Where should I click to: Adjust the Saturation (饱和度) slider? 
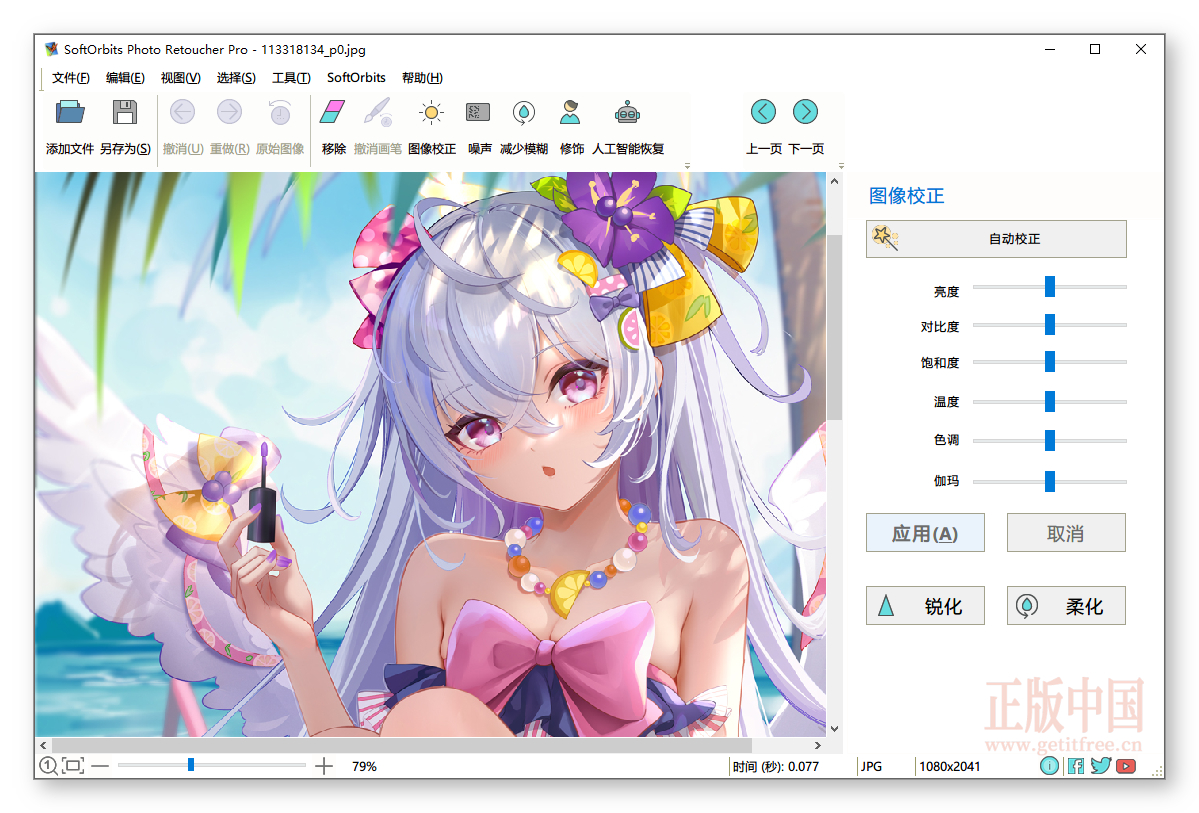tap(1050, 362)
